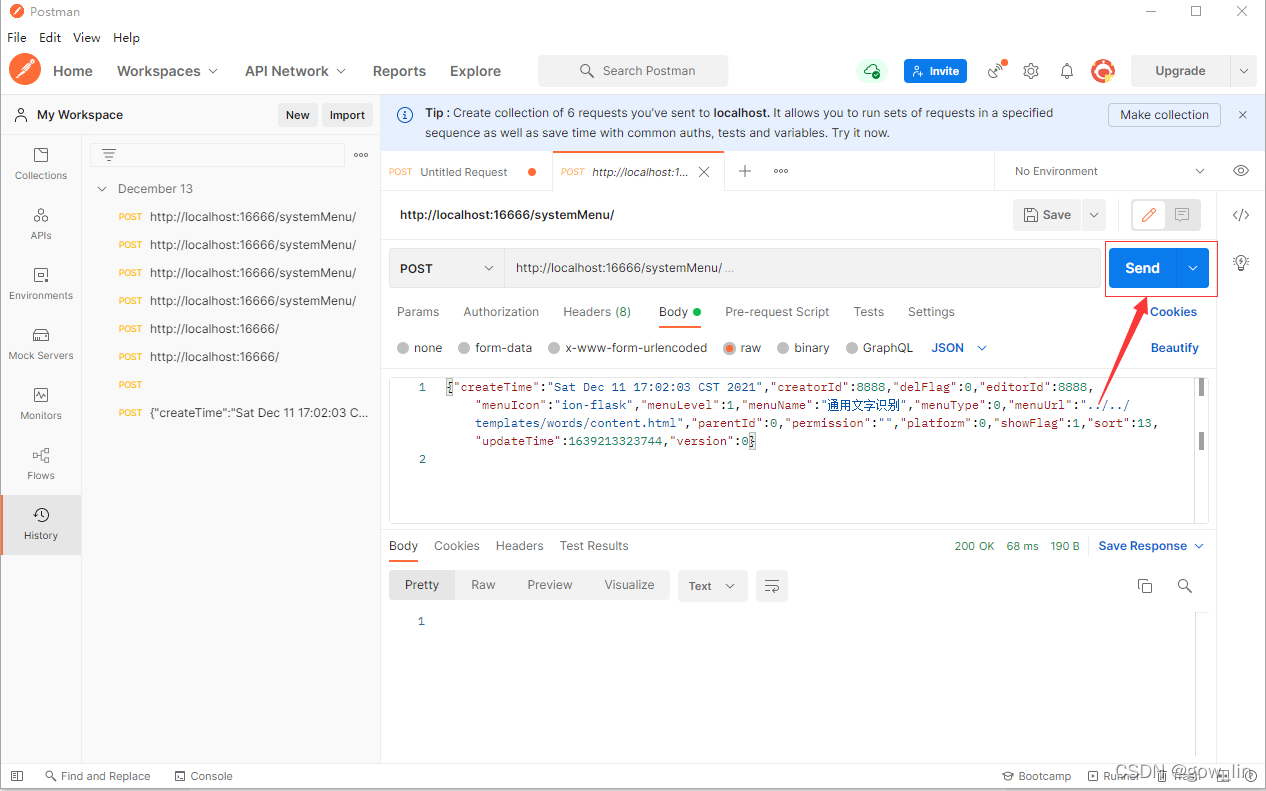Switch to the Untitled Request tab
This screenshot has height=791, width=1266.
pyautogui.click(x=464, y=172)
